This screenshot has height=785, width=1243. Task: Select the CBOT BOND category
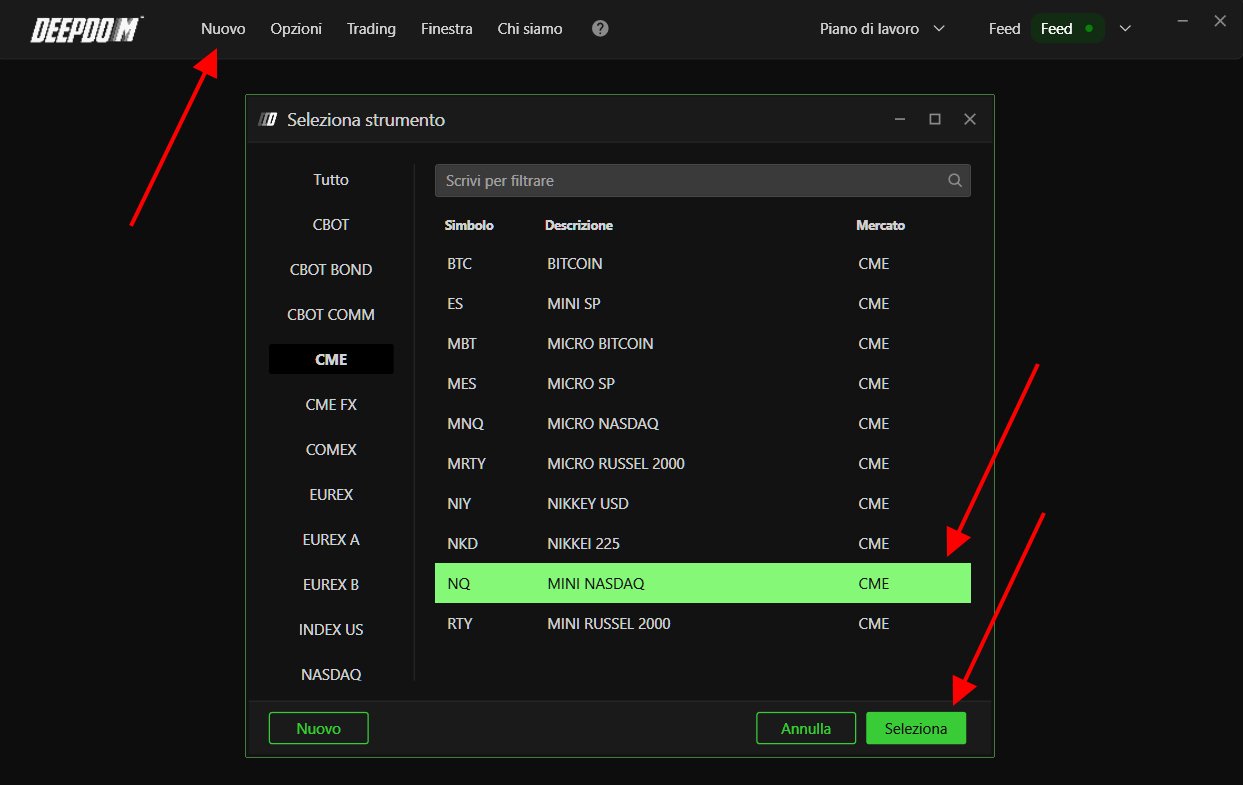tap(331, 270)
